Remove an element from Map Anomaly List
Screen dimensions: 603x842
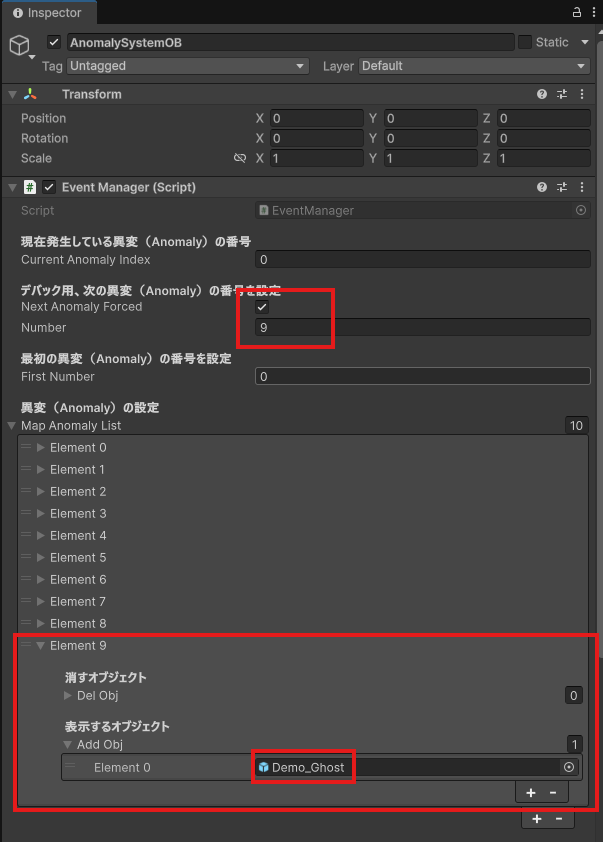pyautogui.click(x=558, y=818)
